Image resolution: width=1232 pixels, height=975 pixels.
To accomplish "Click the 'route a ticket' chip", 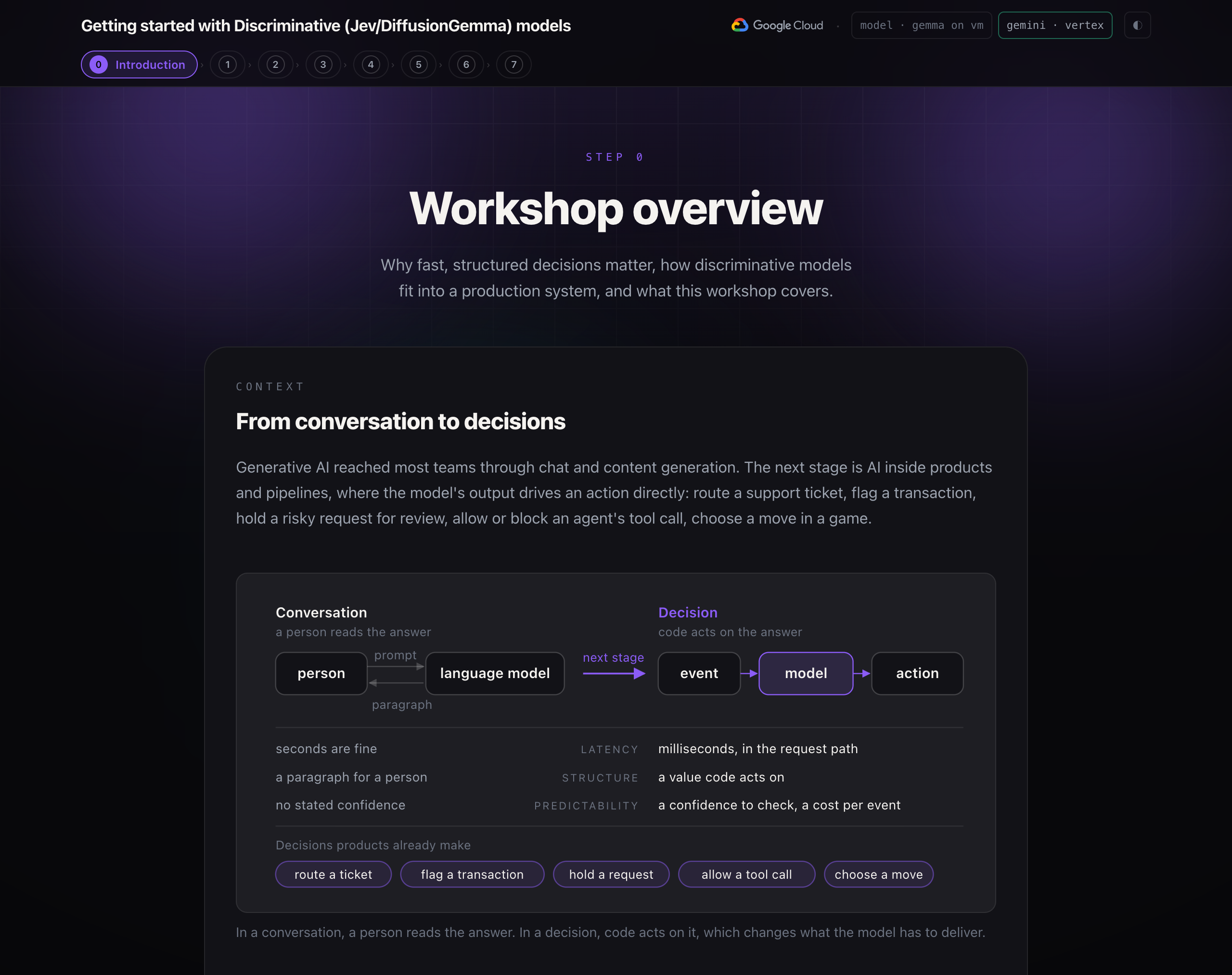I will click(x=334, y=874).
